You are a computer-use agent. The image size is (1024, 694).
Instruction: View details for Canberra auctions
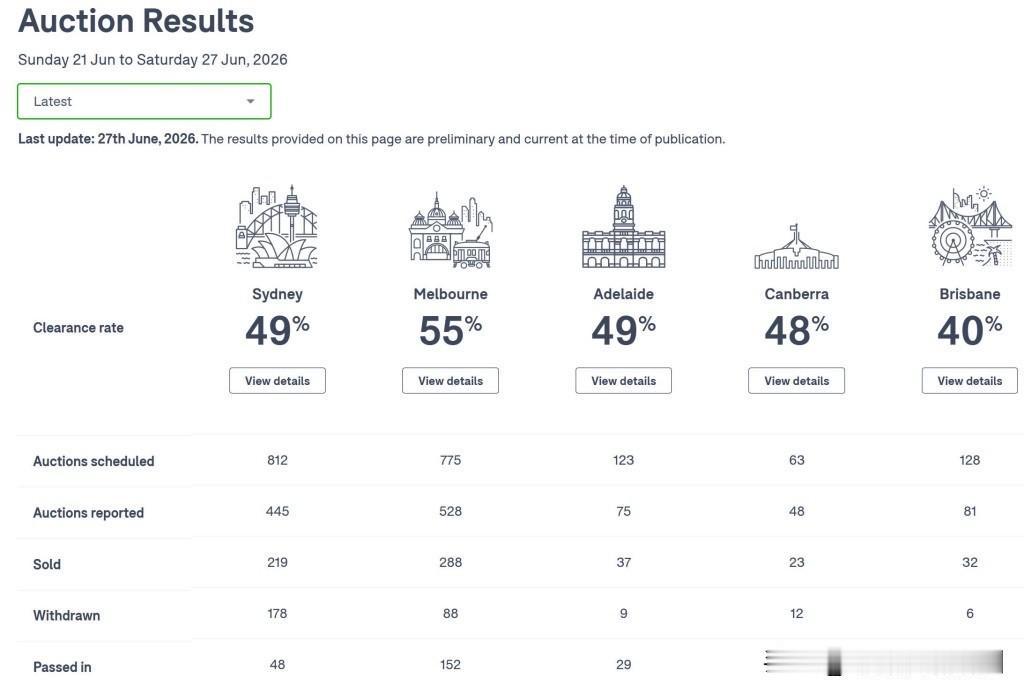point(797,381)
